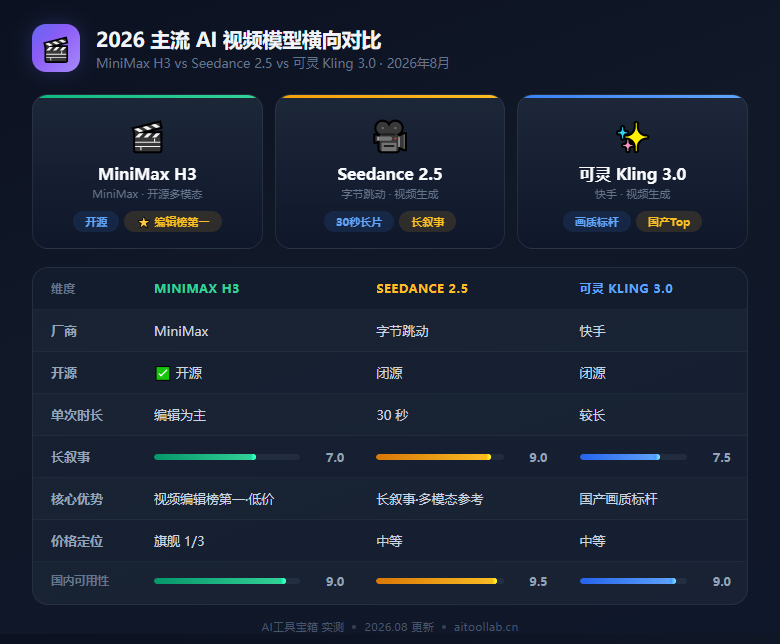Select the 开源 tag on MiniMax H3 card
This screenshot has width=780, height=644.
click(96, 222)
